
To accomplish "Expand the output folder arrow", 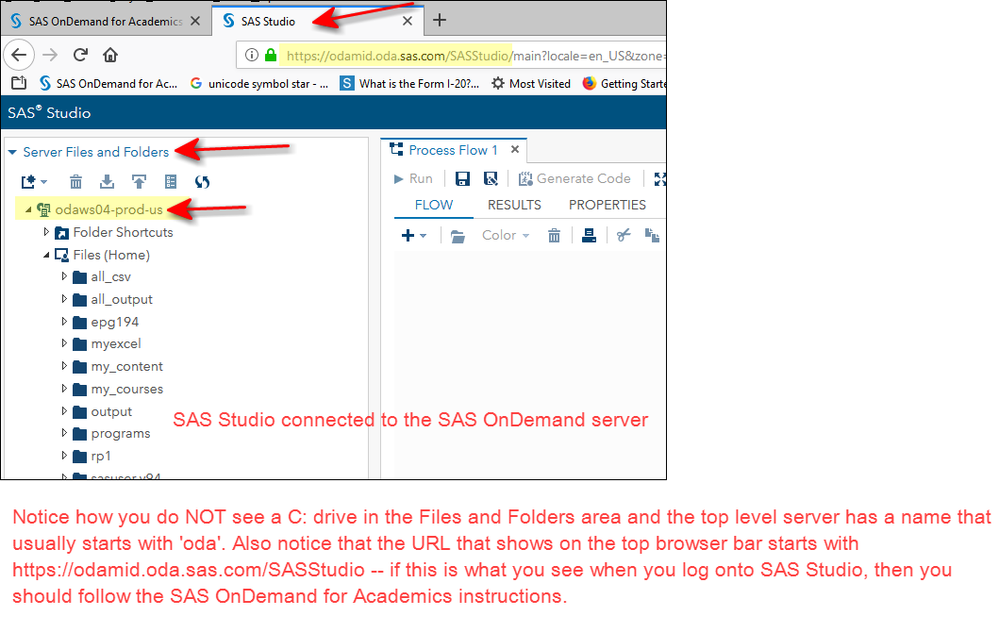I will coord(64,411).
